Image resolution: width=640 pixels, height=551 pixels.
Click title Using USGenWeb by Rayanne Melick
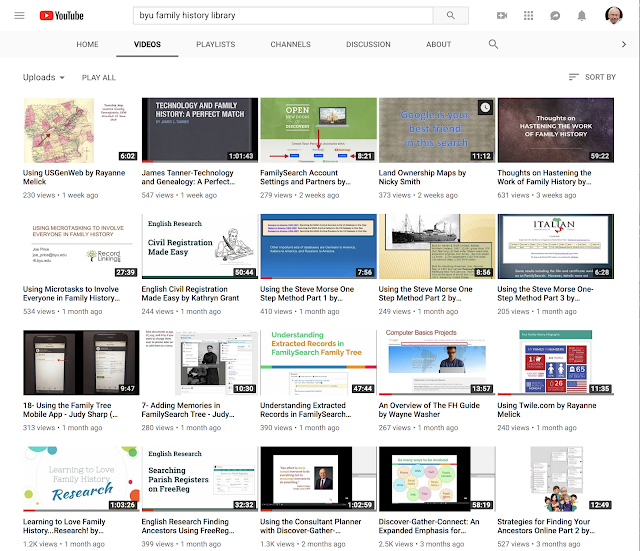pos(74,177)
